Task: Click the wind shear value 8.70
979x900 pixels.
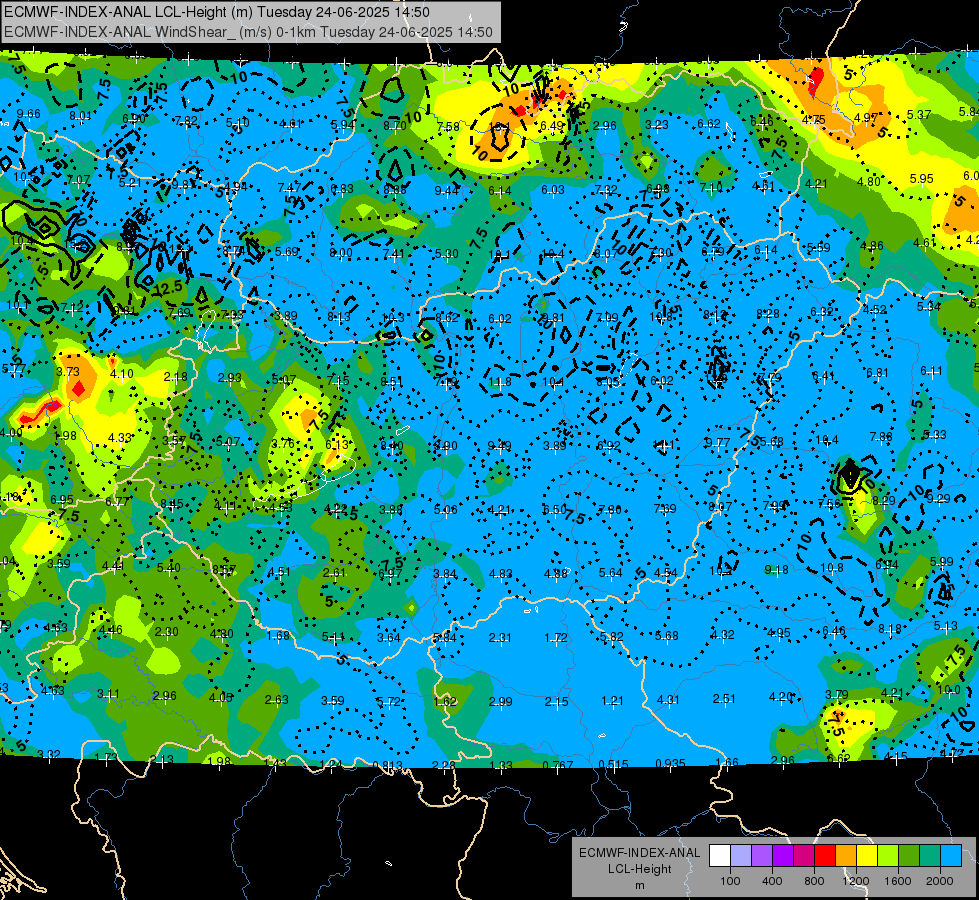Action: (395, 126)
